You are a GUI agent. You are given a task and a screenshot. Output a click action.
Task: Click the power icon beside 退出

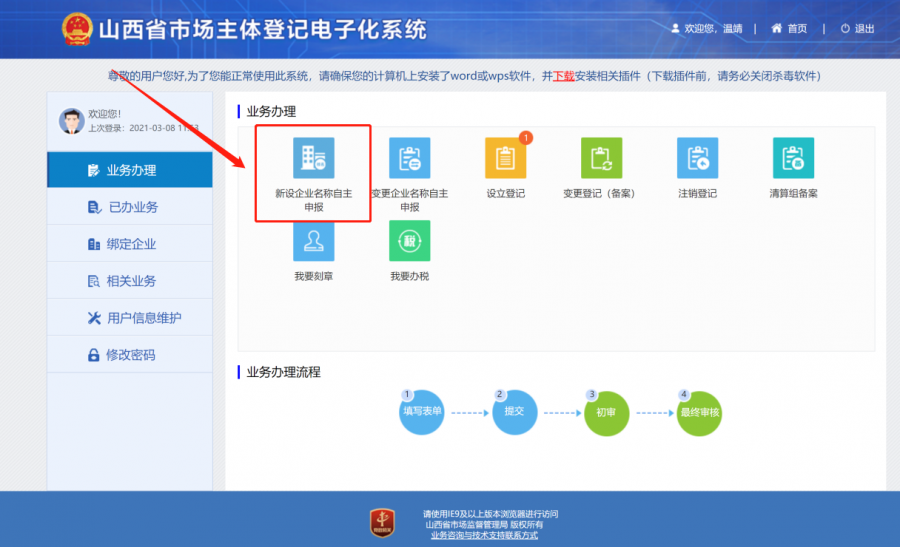click(845, 28)
